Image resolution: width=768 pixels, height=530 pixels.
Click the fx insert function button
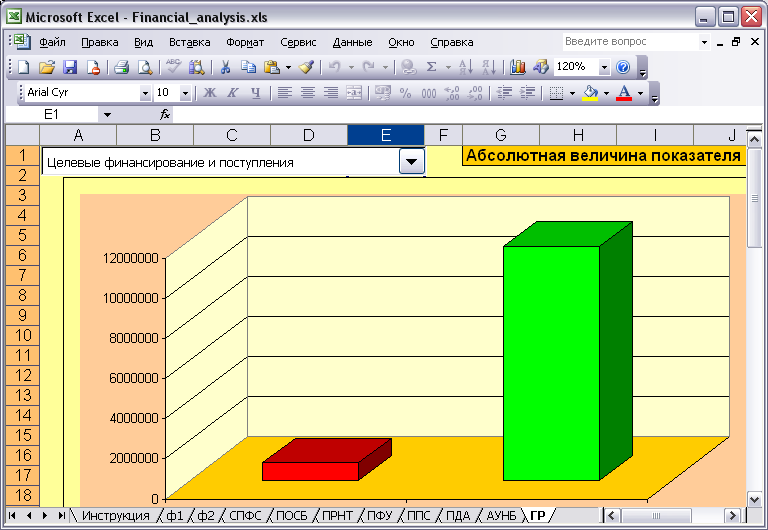click(165, 115)
